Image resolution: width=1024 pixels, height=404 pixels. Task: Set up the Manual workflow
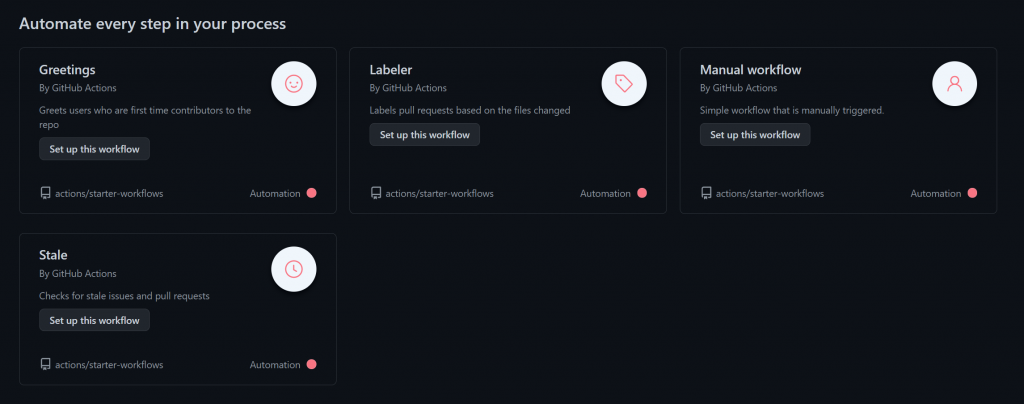click(755, 134)
